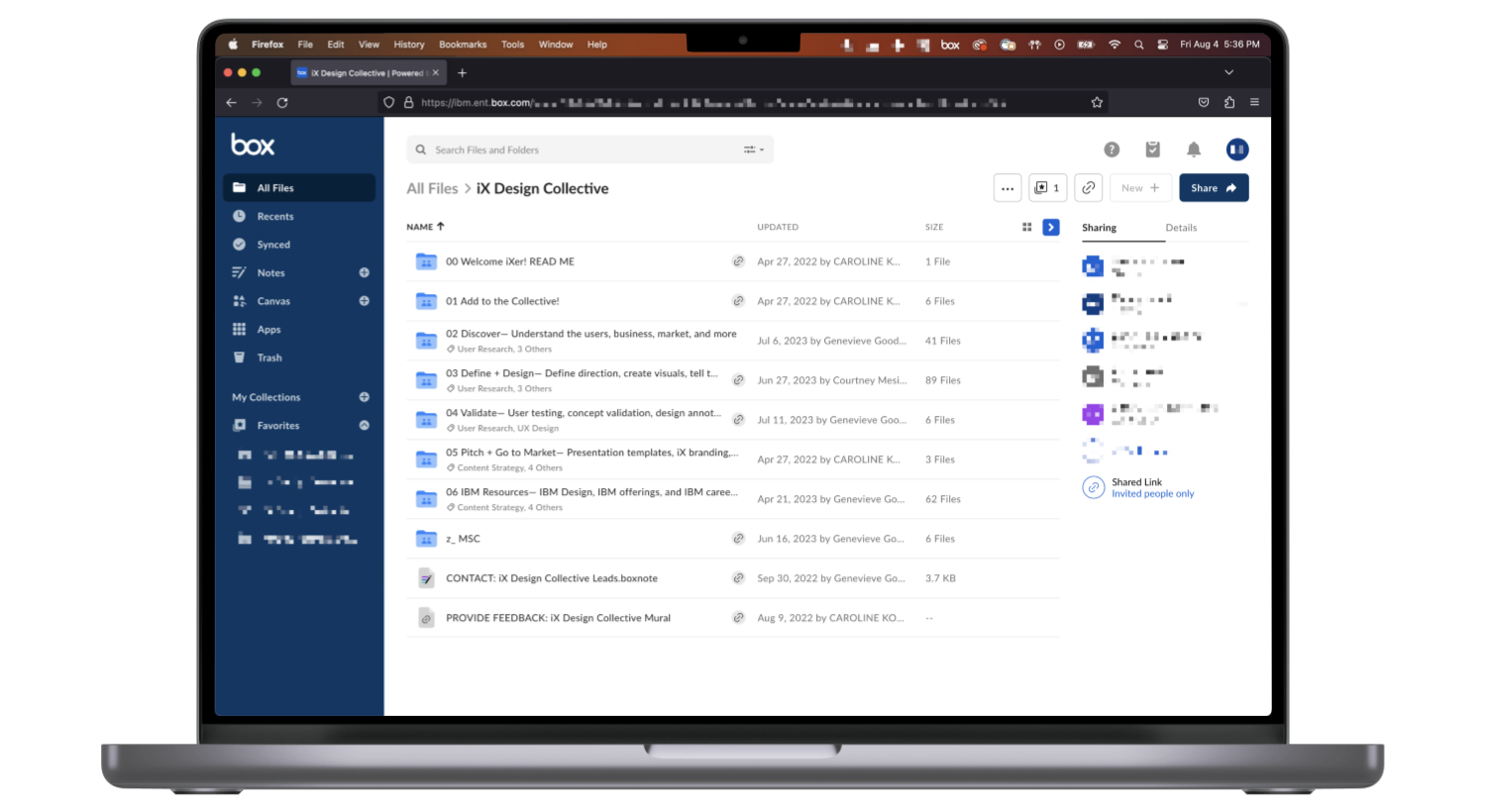Image resolution: width=1486 pixels, height=812 pixels.
Task: Open a new browser tab
Action: pyautogui.click(x=462, y=72)
